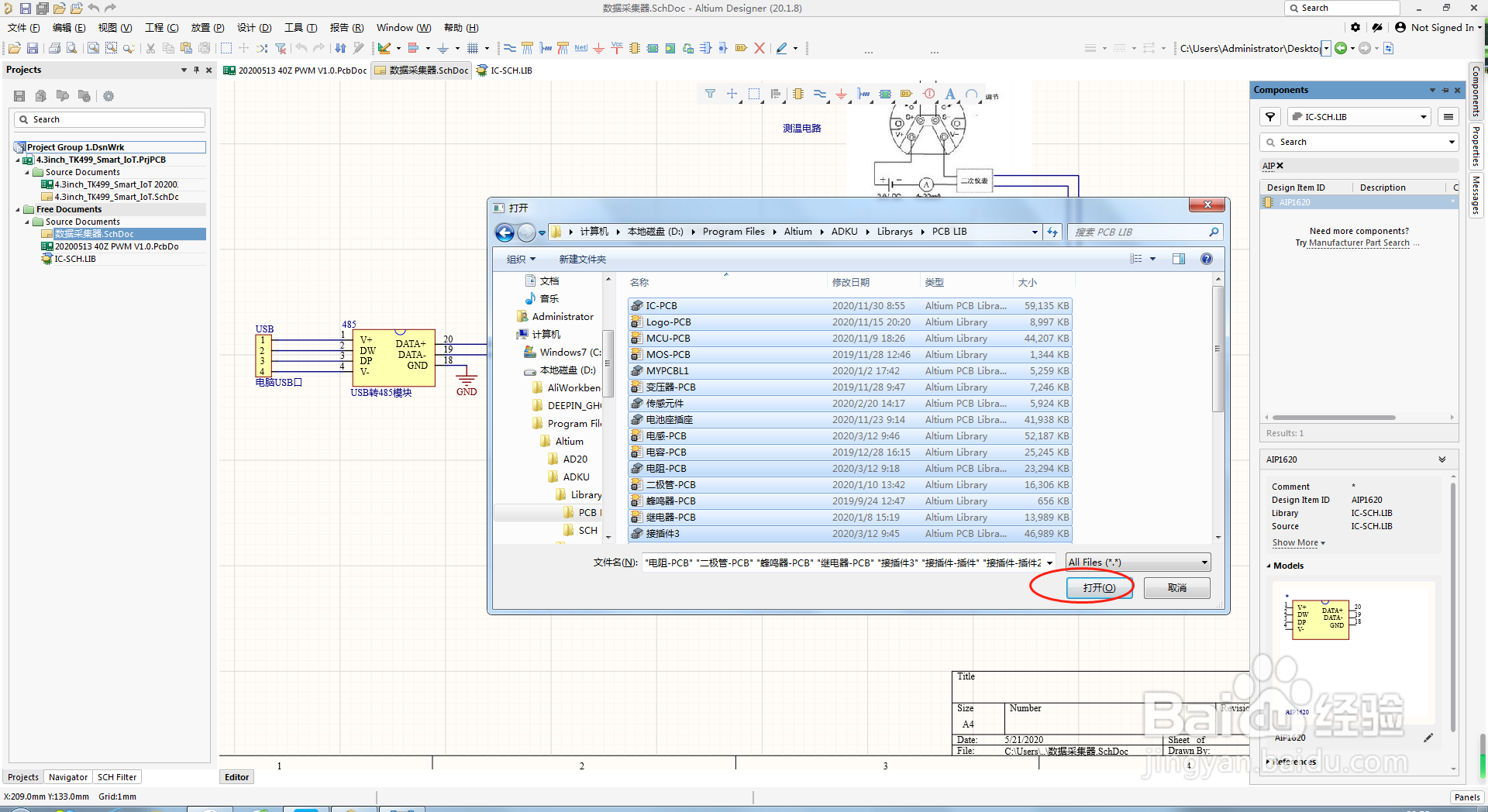Open the file name history dropdown arrow
The height and width of the screenshot is (812, 1488).
tap(1049, 563)
